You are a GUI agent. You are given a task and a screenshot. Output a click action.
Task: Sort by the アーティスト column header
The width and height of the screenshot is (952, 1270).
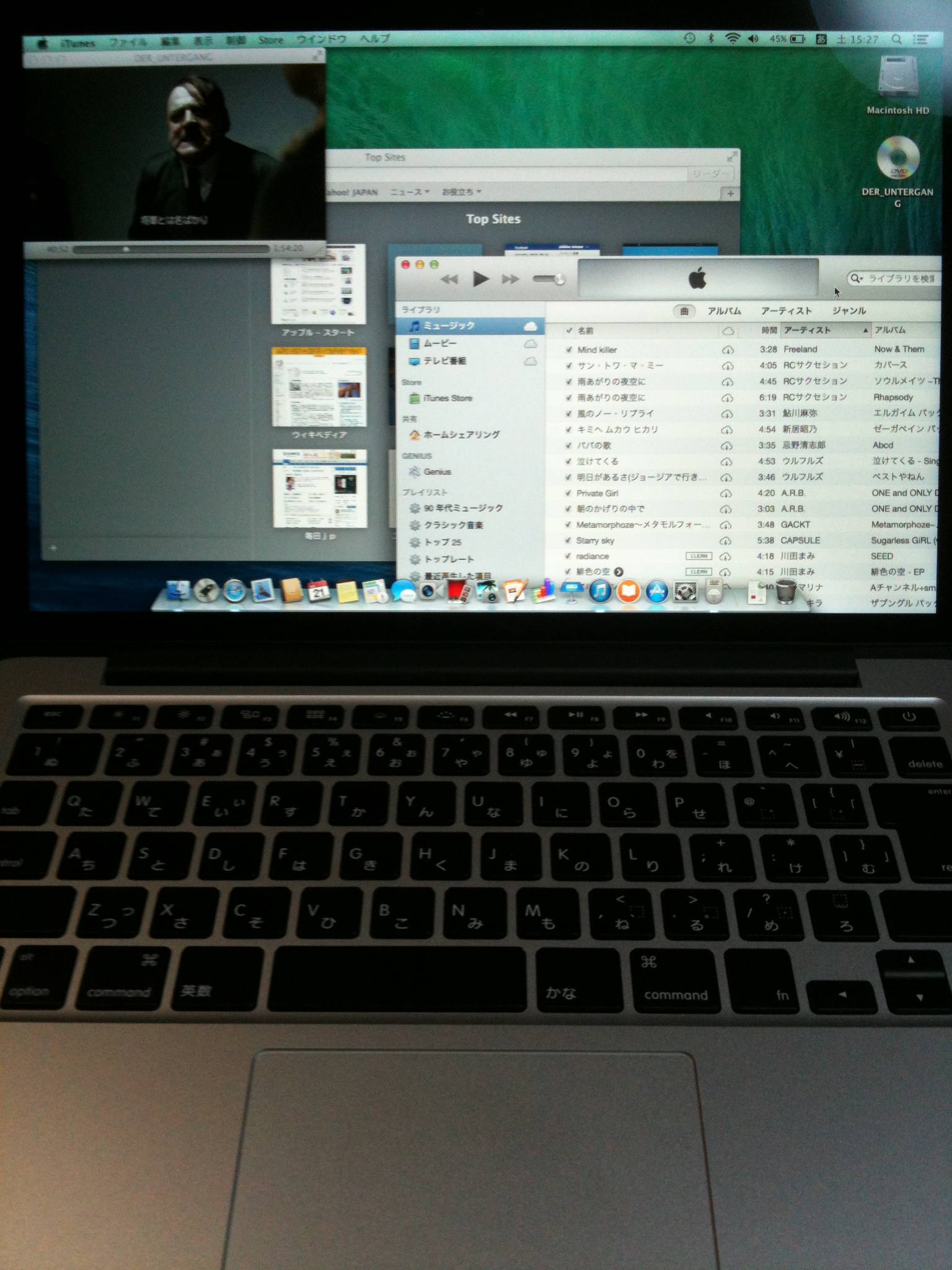coord(825,331)
